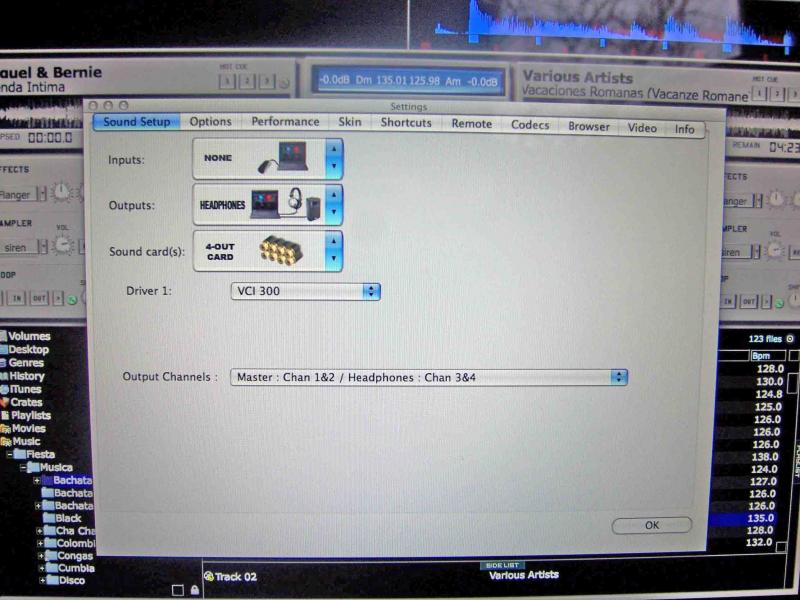Click the right deck sampler VOL knob
Screen dimensions: 800x600
coord(776,250)
